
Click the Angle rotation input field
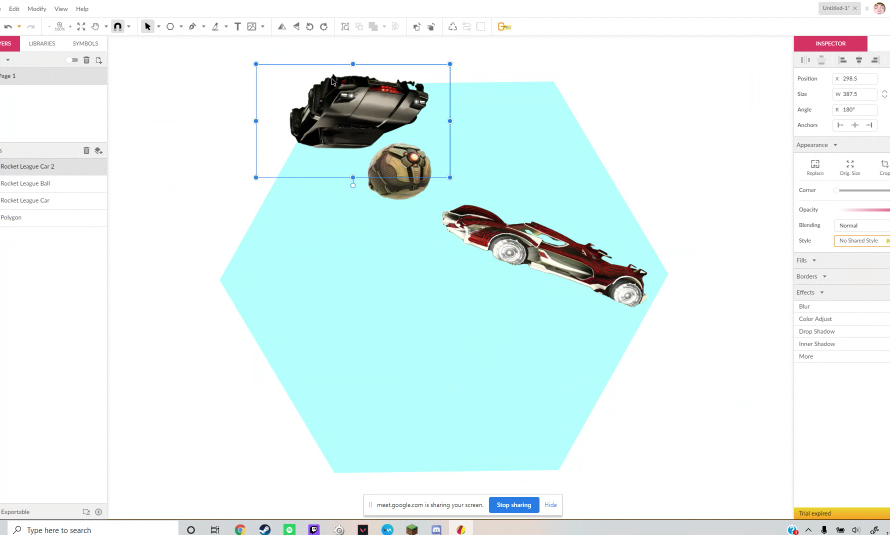point(855,109)
